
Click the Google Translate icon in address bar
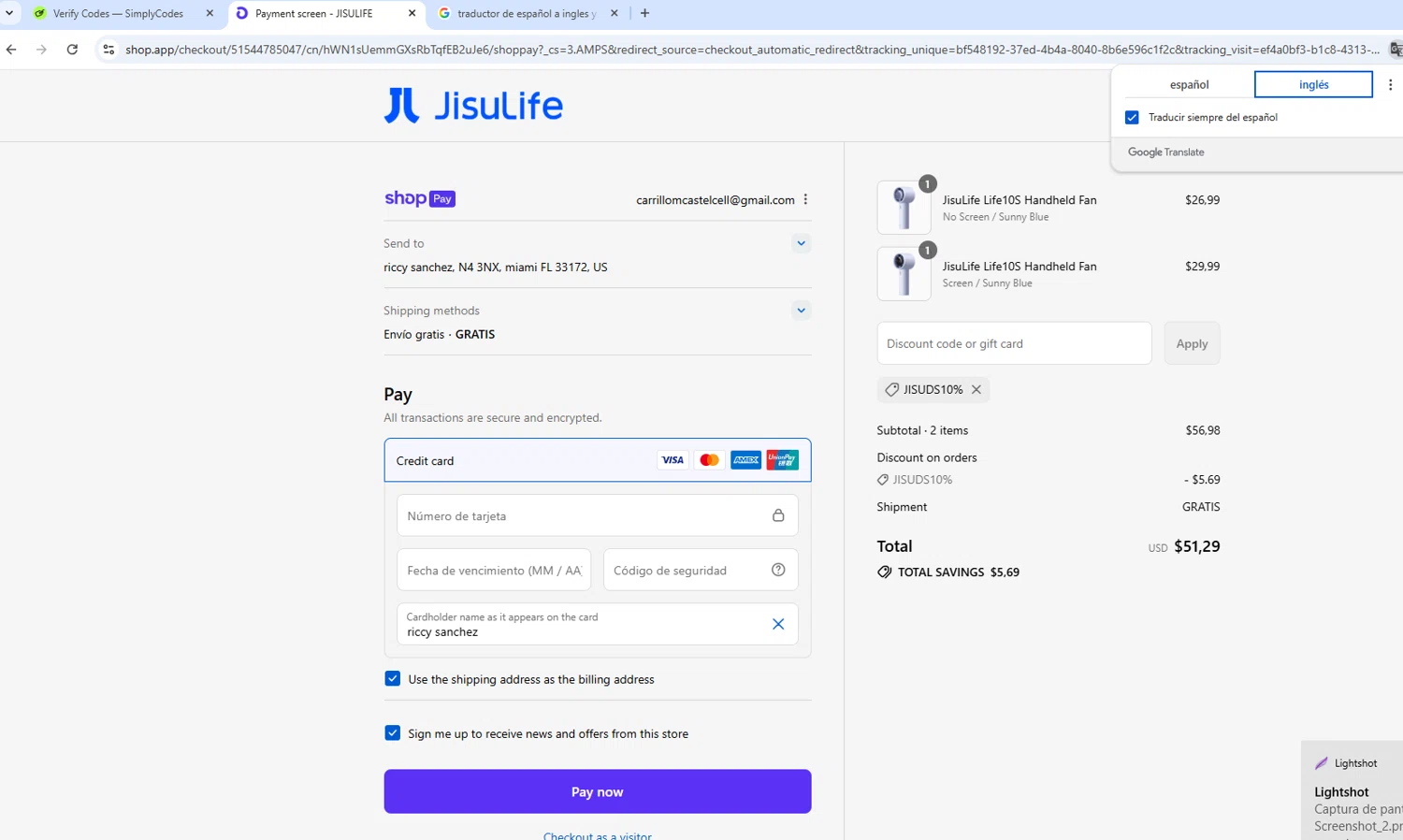(x=1396, y=50)
